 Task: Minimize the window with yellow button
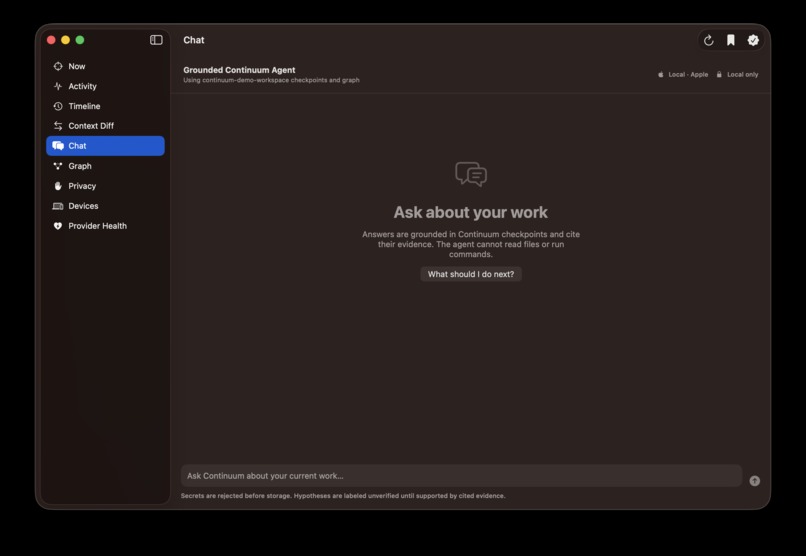tap(65, 40)
